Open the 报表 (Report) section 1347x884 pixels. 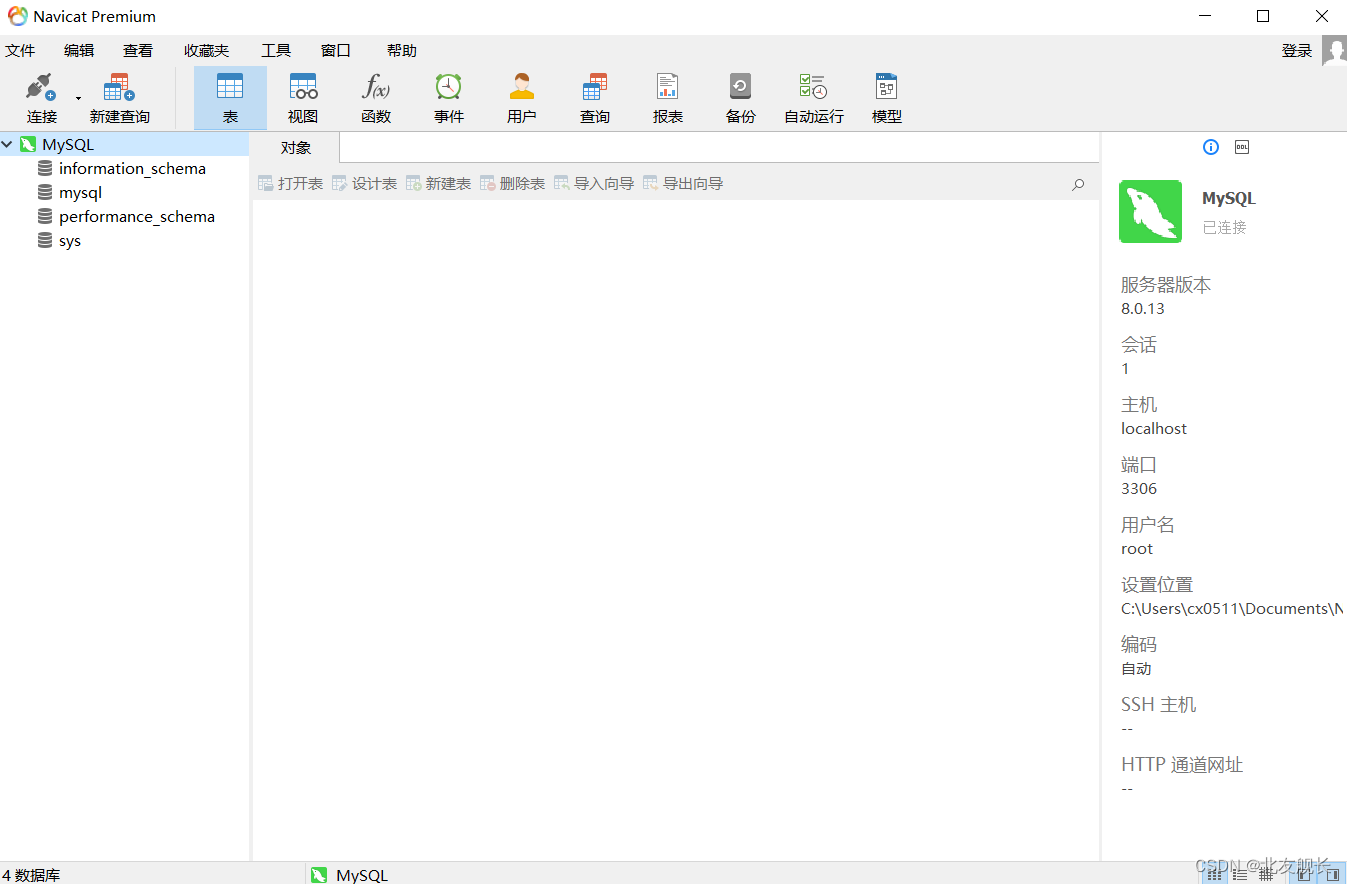coord(668,98)
